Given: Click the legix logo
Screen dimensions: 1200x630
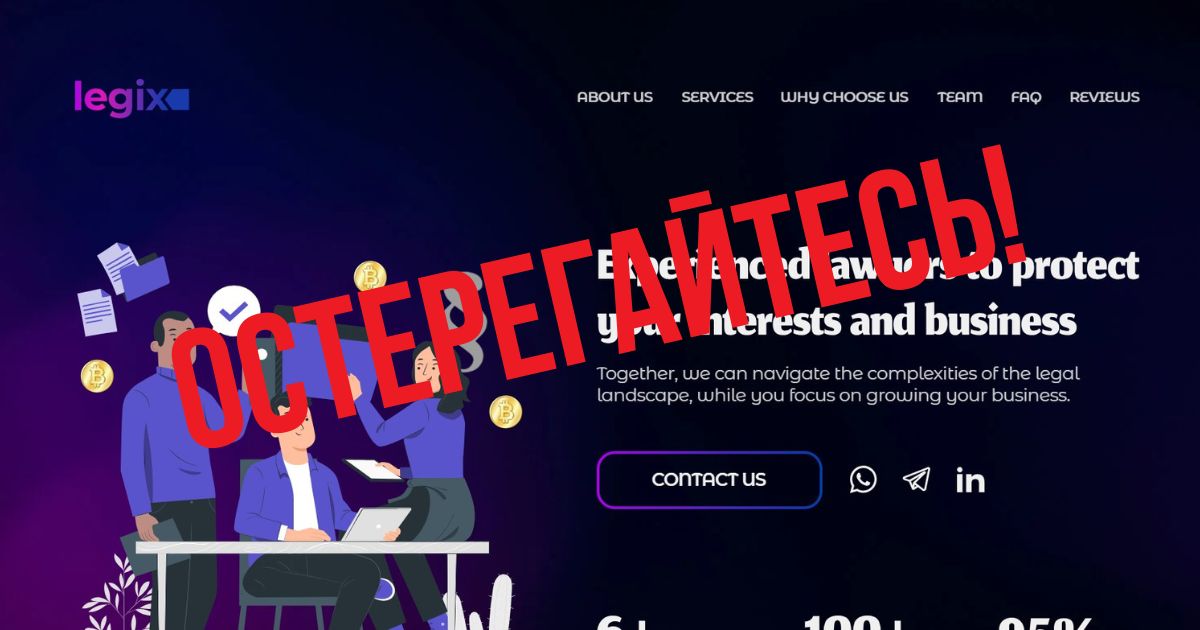Looking at the screenshot, I should [x=131, y=98].
